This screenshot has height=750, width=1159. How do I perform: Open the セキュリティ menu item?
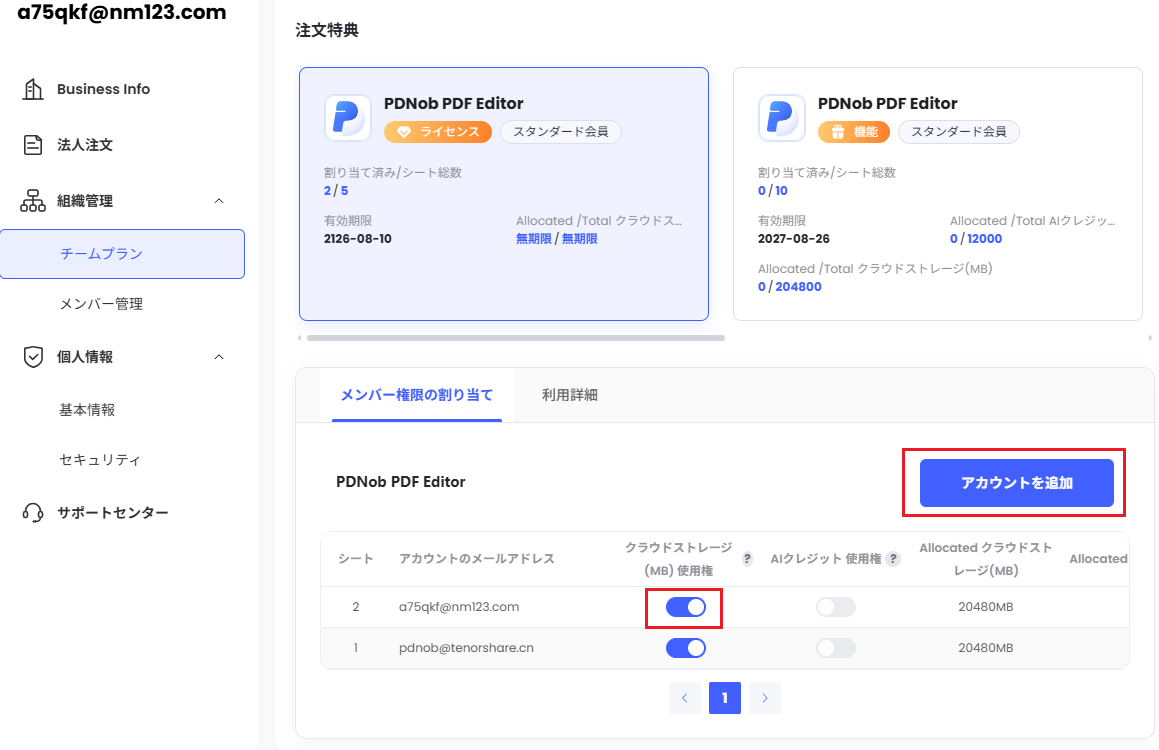tap(100, 460)
